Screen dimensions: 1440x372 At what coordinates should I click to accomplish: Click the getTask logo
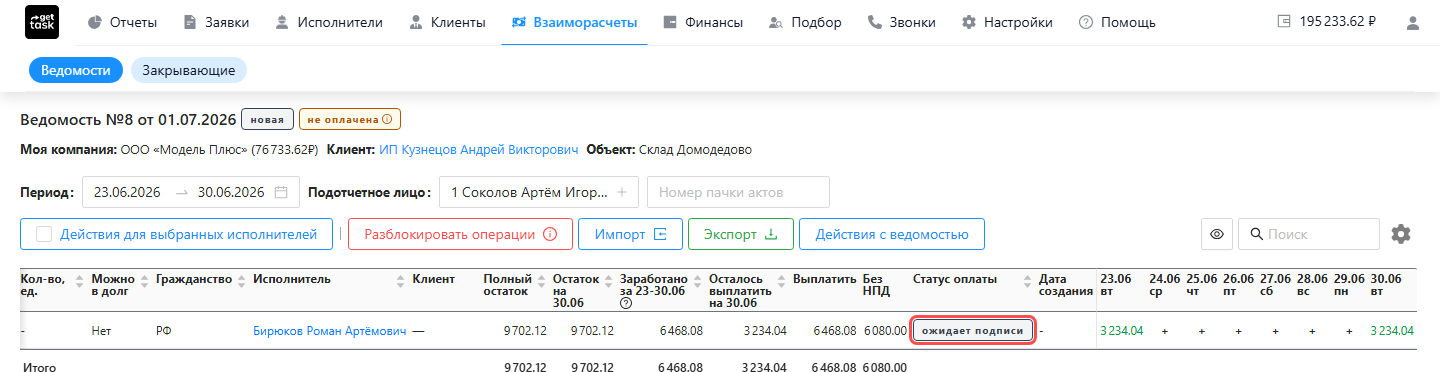(x=42, y=22)
